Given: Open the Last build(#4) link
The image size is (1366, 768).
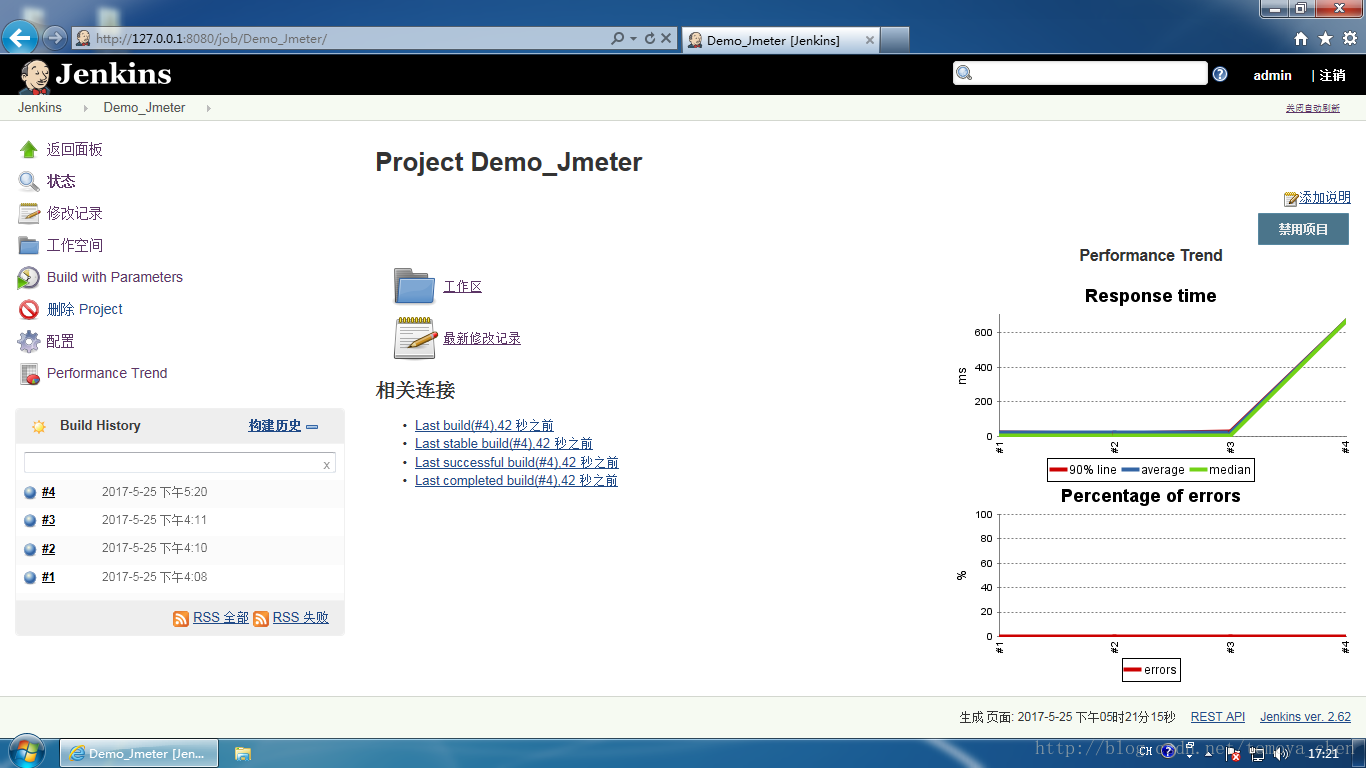Looking at the screenshot, I should (484, 426).
